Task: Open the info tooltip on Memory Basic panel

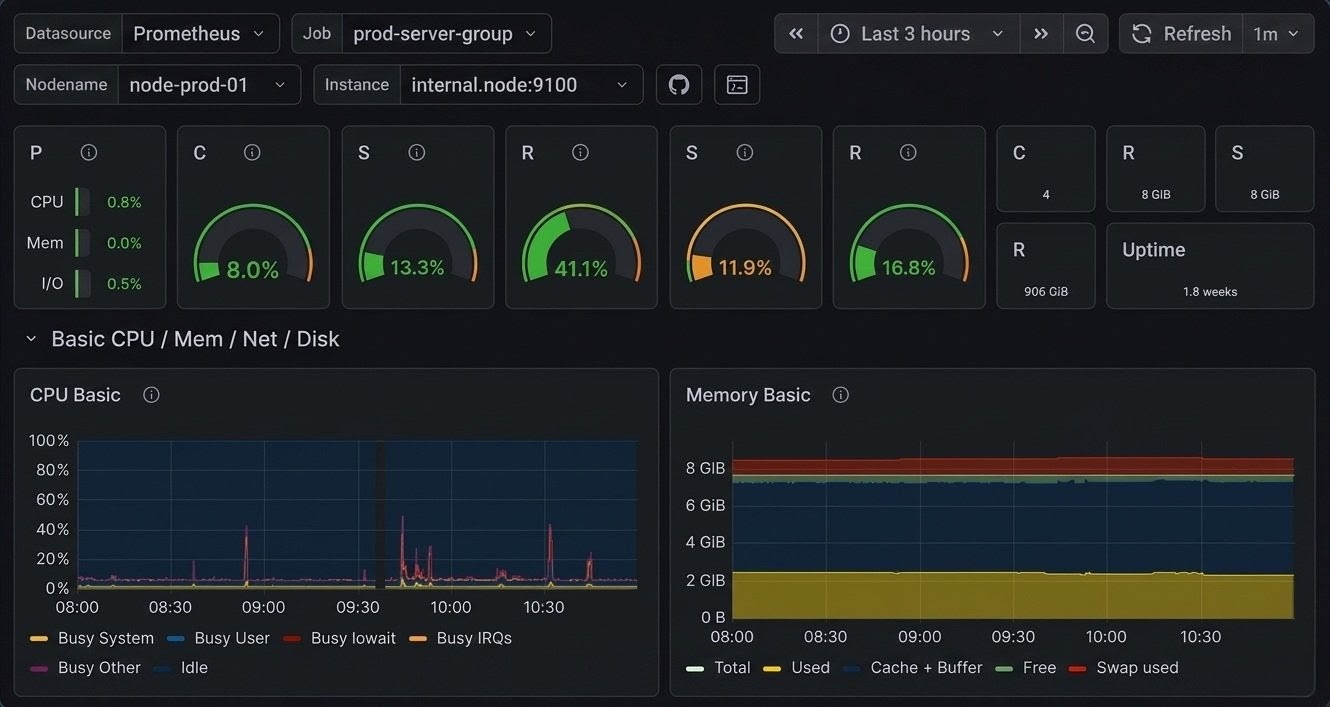Action: pyautogui.click(x=840, y=394)
